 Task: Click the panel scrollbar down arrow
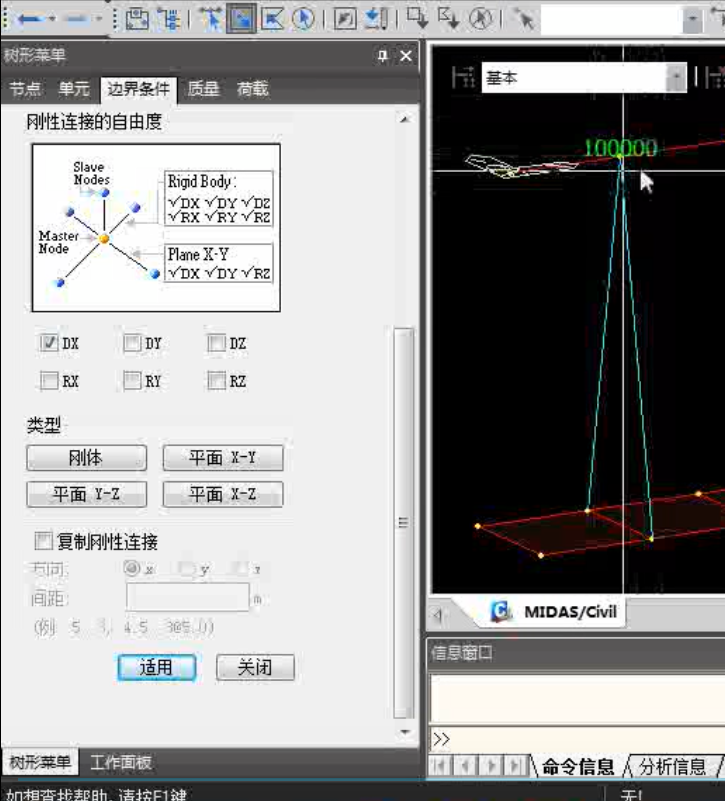(x=404, y=732)
